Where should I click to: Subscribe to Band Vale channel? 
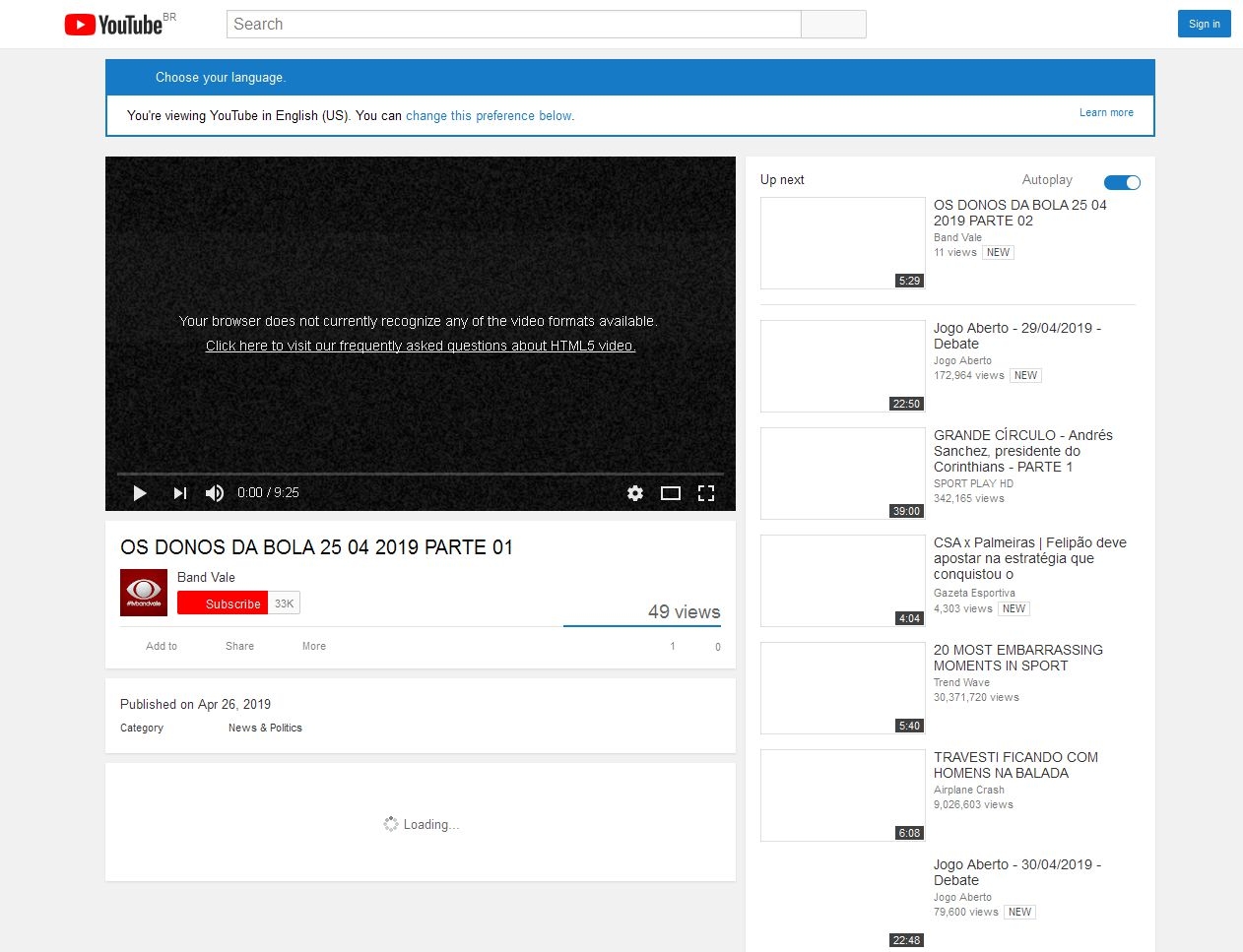tap(223, 603)
